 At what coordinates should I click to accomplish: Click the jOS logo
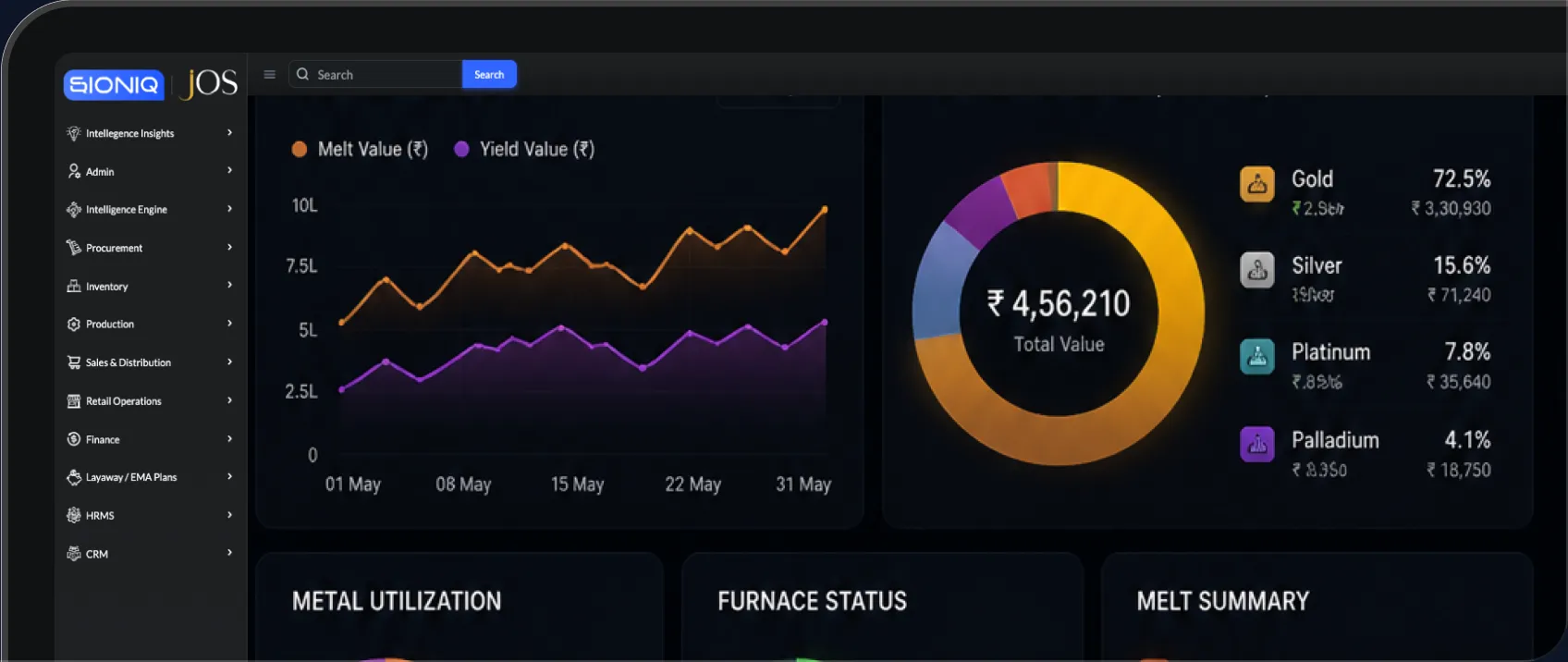211,83
